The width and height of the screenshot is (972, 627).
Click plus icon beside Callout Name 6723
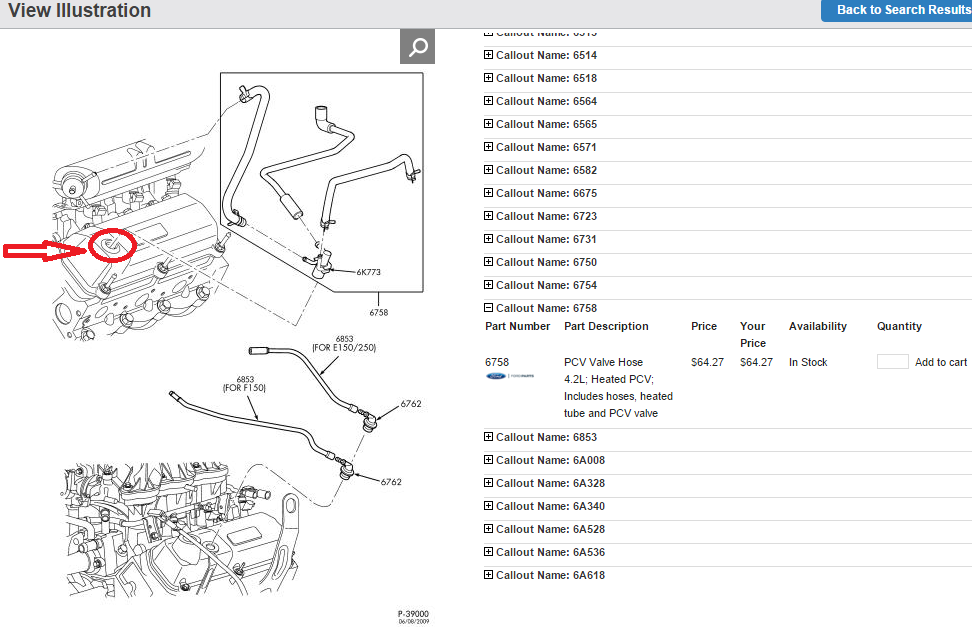coord(487,216)
